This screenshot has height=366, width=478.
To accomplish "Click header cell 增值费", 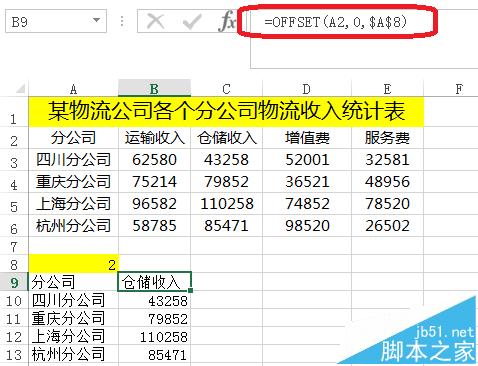I will [x=307, y=138].
